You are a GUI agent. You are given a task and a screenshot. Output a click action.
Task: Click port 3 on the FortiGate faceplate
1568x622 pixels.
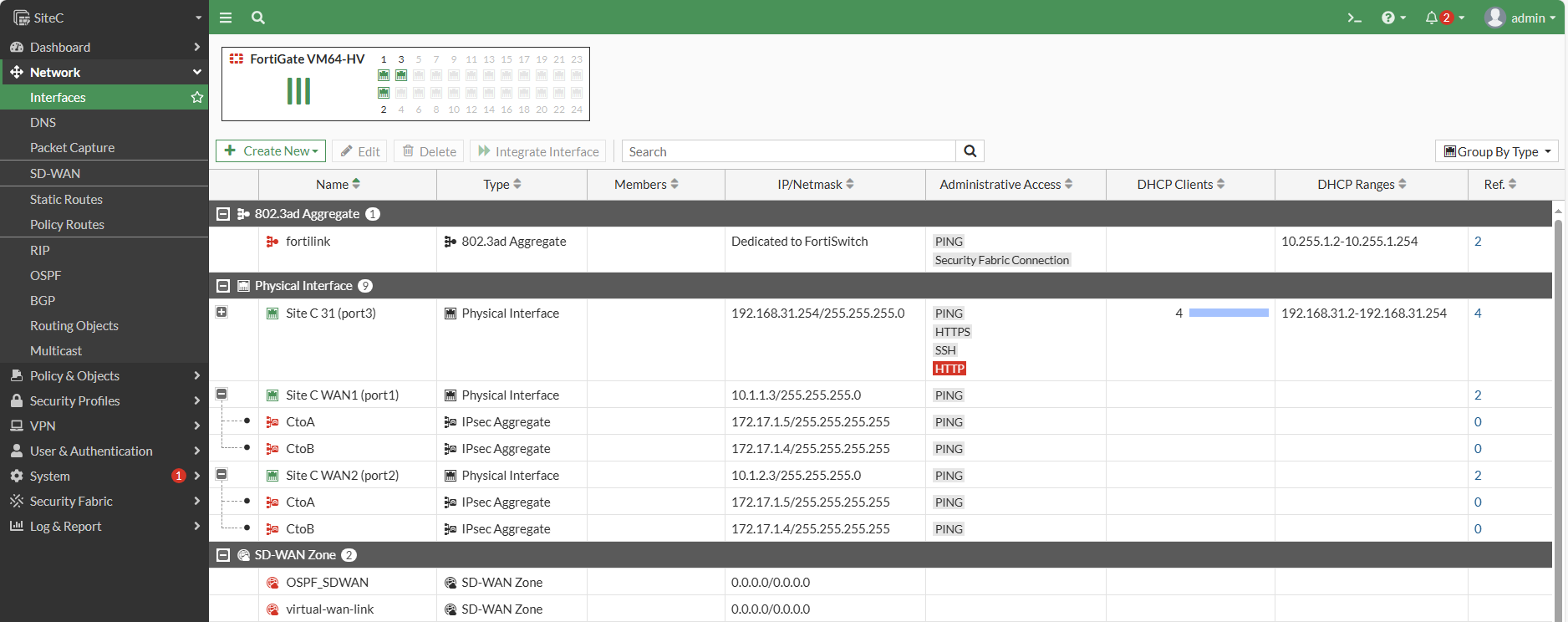pos(401,75)
